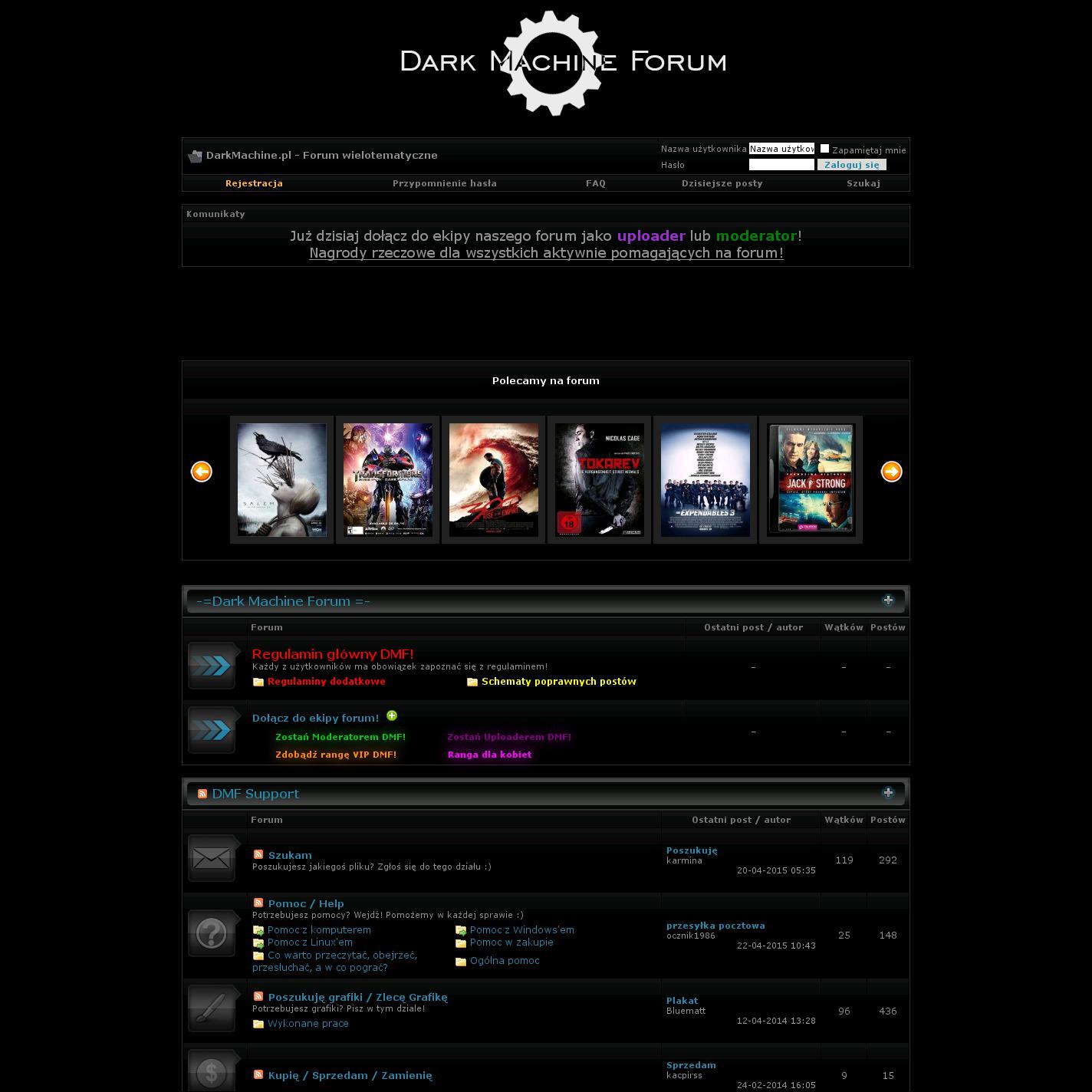Viewport: 1092px width, 1092px height.
Task: Enable the Zapamiętaj mnie checkbox
Action: pos(824,149)
